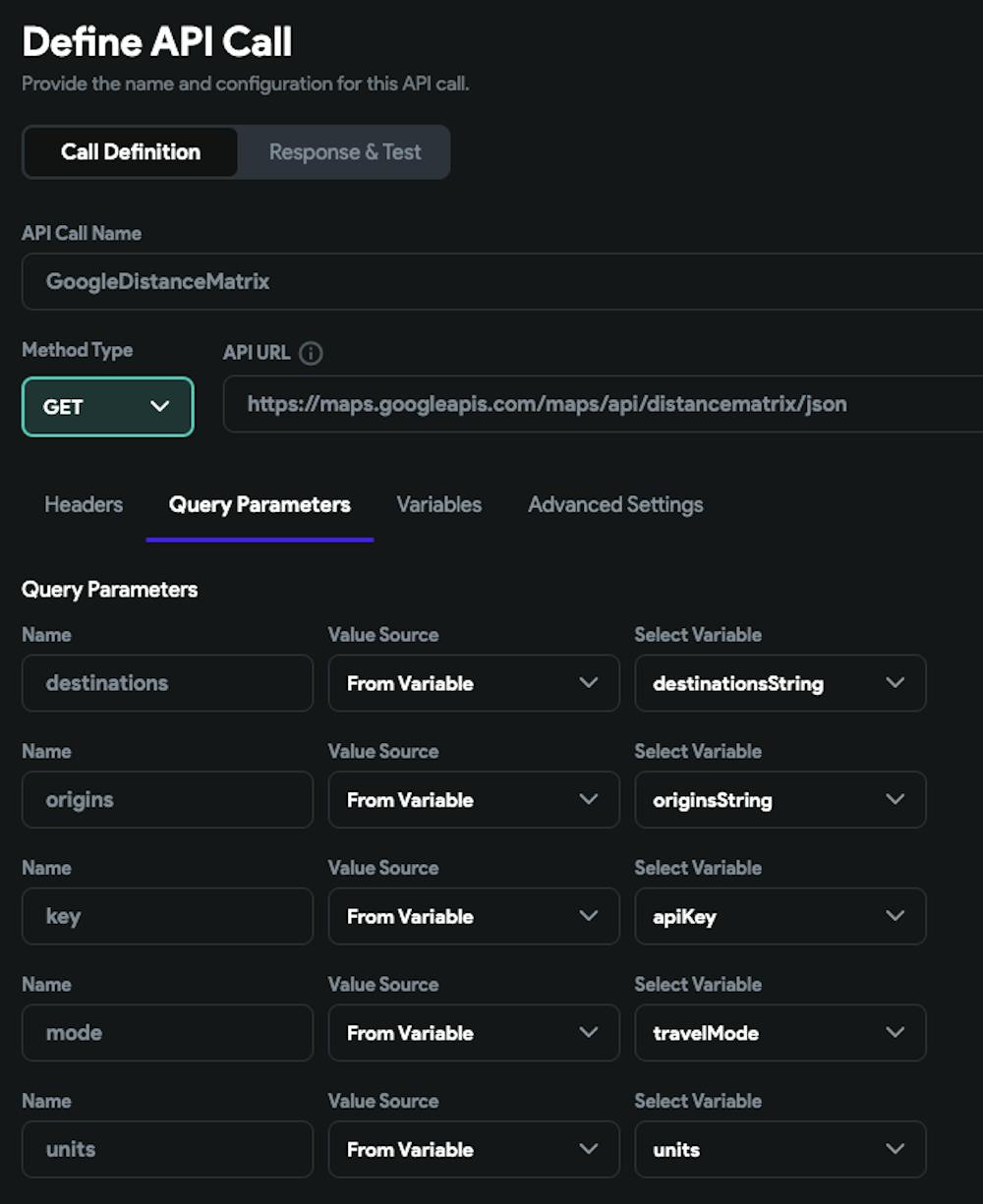Open the travelMode variable dropdown

[x=780, y=1033]
